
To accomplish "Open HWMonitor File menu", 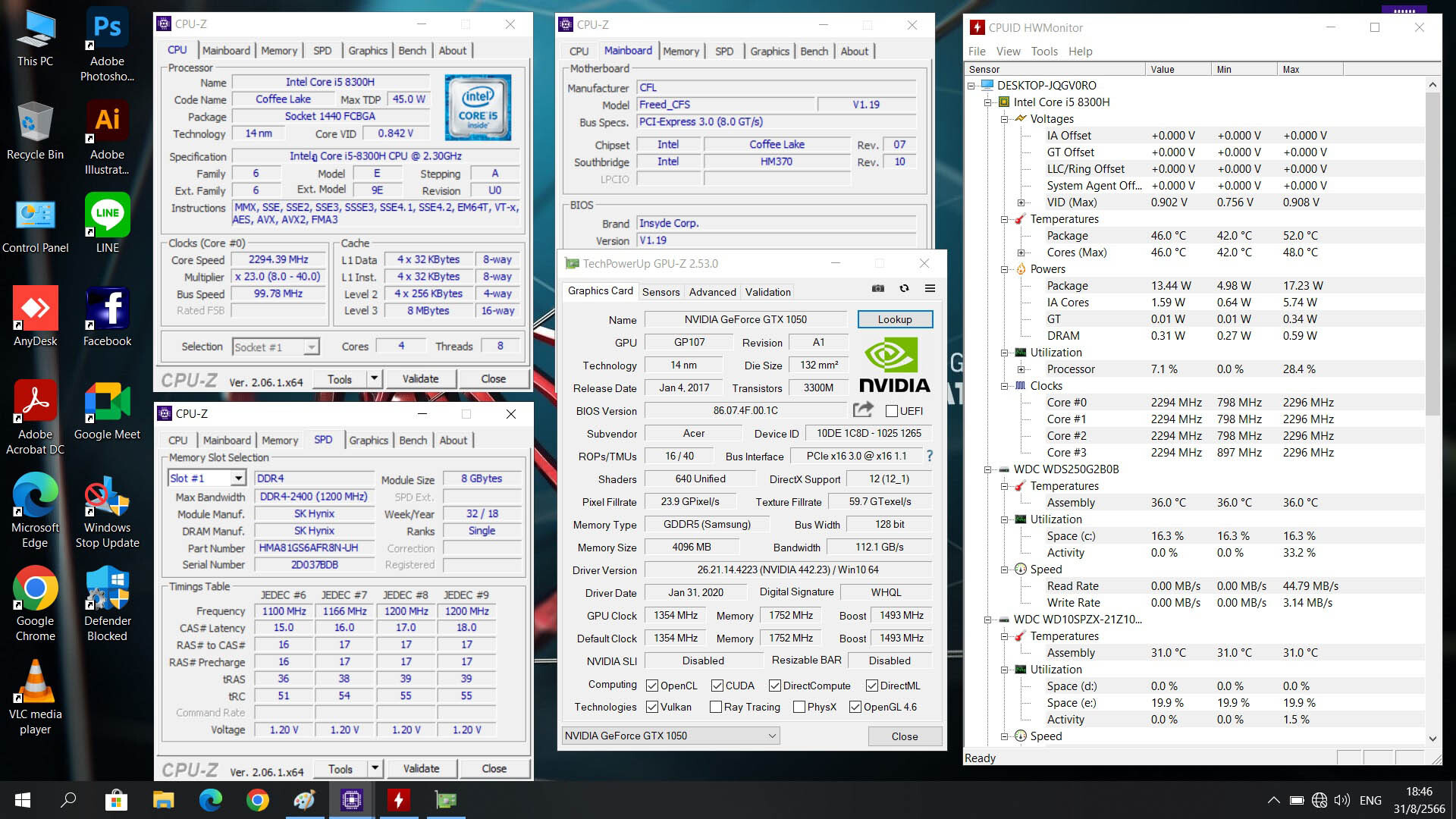I will 977,52.
